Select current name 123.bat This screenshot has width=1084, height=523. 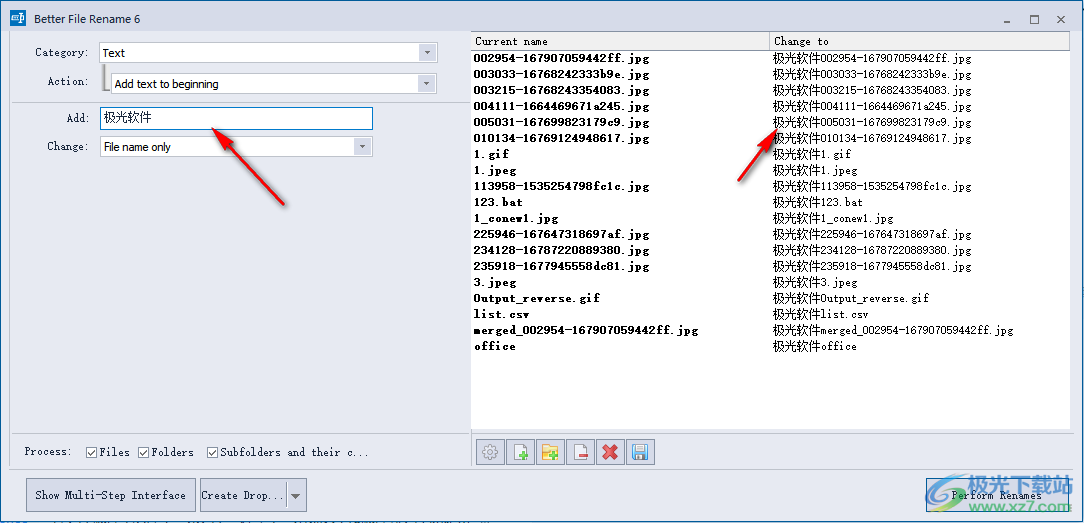[498, 202]
